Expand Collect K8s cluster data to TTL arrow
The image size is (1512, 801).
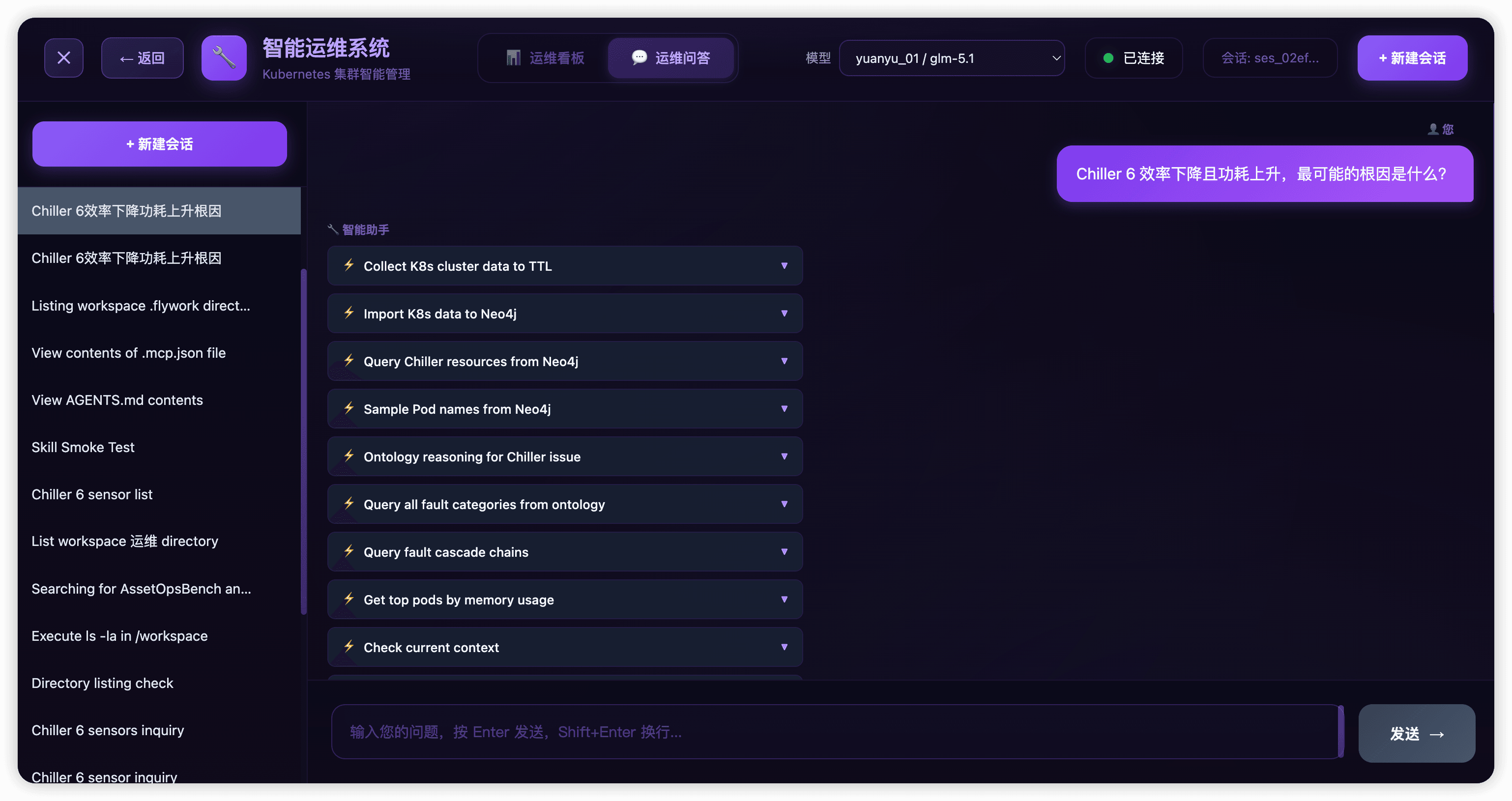coord(784,266)
